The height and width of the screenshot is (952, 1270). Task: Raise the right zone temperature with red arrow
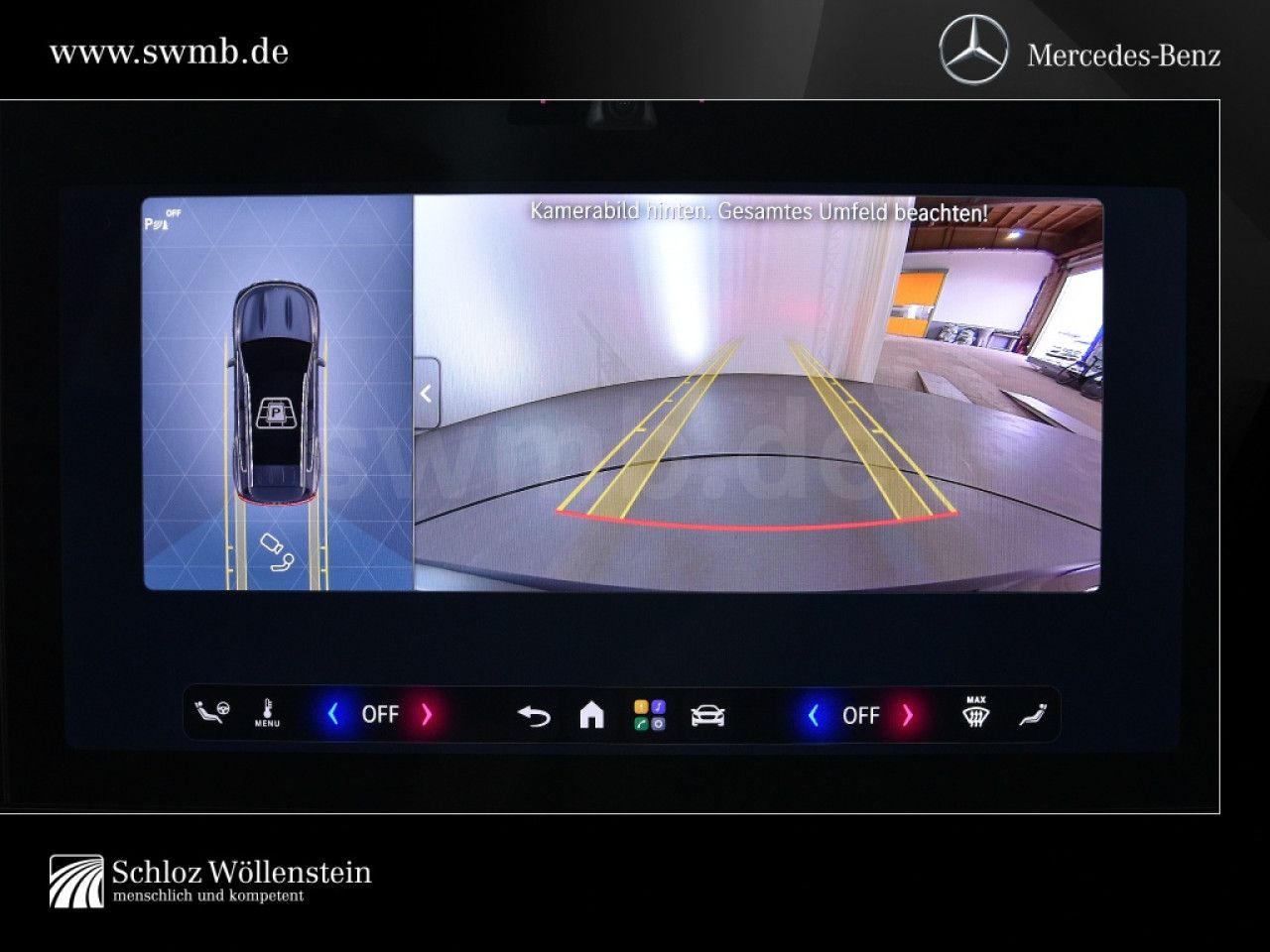(x=907, y=715)
